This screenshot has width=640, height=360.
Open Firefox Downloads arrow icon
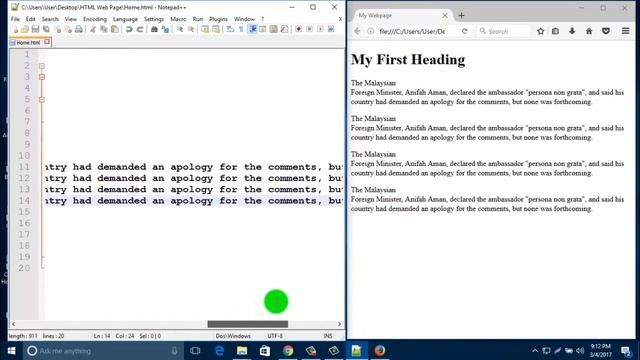point(572,31)
